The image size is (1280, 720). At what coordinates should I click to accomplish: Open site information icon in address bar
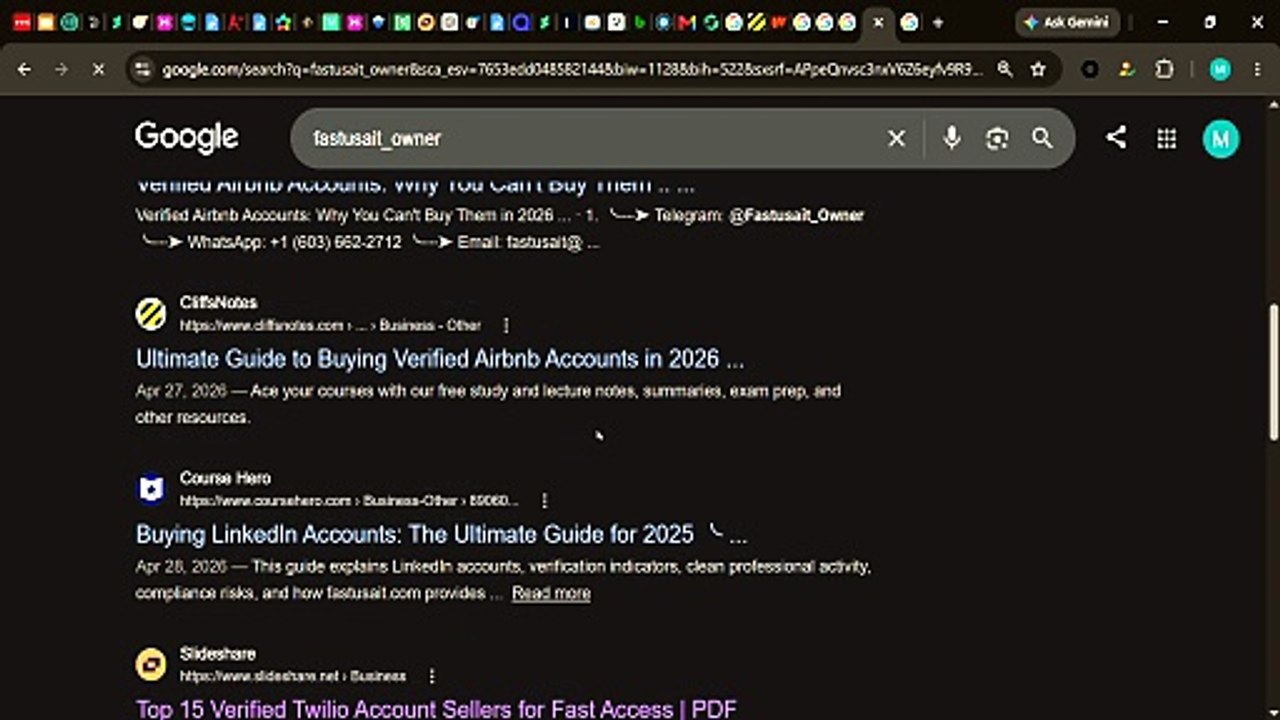pyautogui.click(x=143, y=69)
